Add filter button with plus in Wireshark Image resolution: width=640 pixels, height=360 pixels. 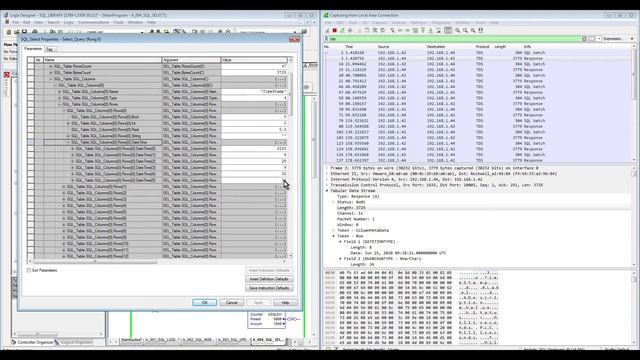[633, 39]
